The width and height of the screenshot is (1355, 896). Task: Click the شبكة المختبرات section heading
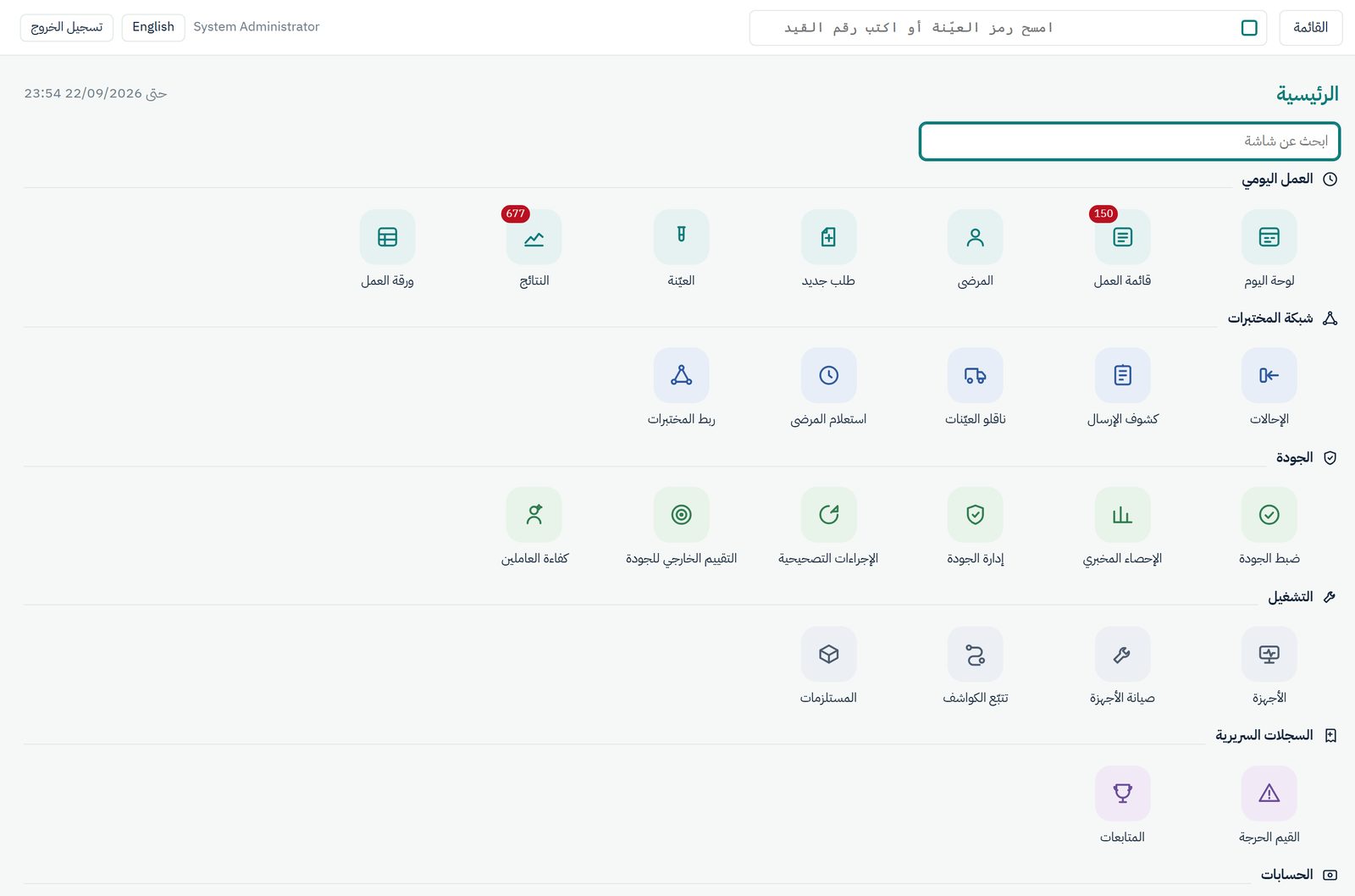pos(1270,318)
